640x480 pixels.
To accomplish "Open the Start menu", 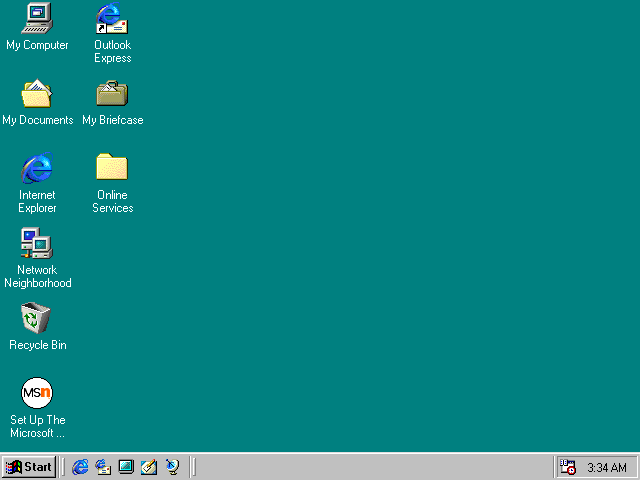I will tap(29, 467).
